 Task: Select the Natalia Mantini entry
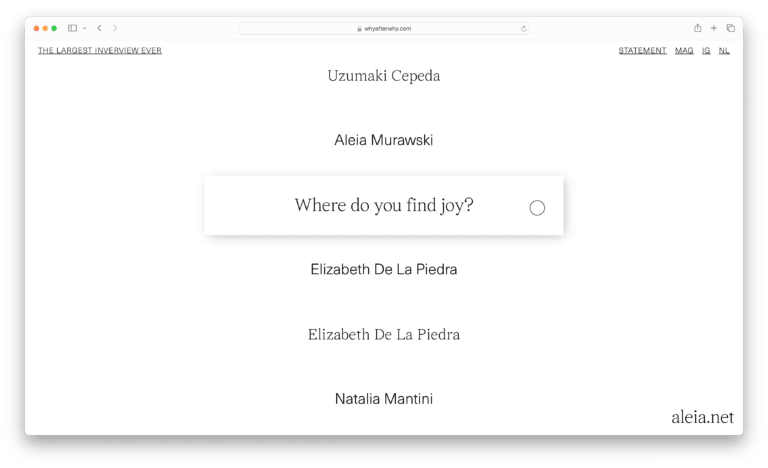[384, 399]
